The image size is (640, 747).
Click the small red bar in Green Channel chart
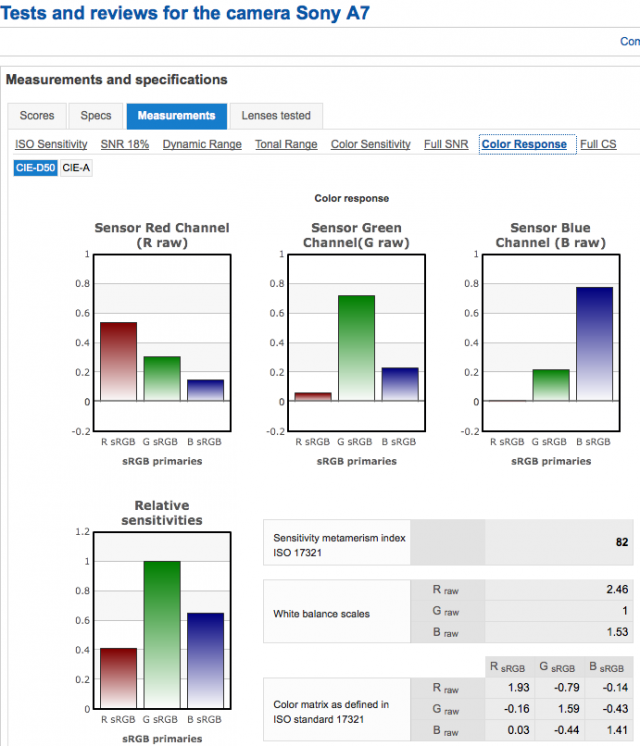pyautogui.click(x=313, y=397)
